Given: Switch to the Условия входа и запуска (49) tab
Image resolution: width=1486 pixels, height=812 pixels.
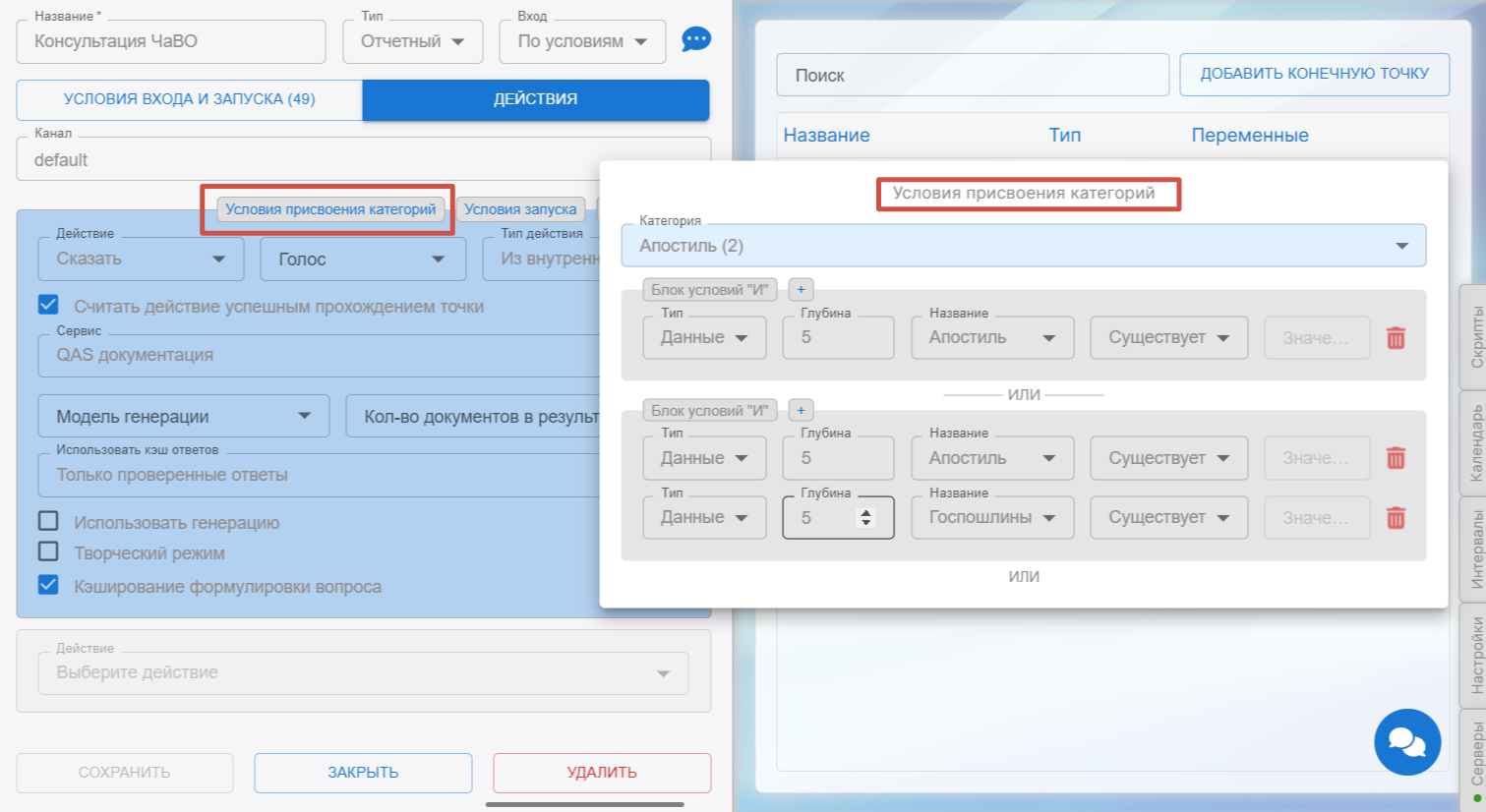Looking at the screenshot, I should tap(189, 99).
